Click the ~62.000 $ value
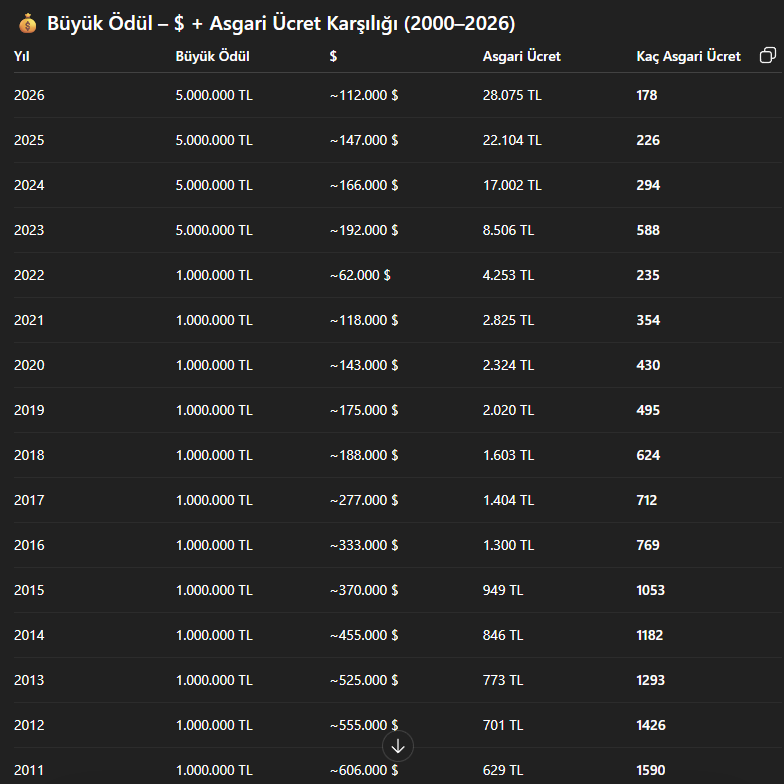Image resolution: width=784 pixels, height=784 pixels. [x=360, y=276]
